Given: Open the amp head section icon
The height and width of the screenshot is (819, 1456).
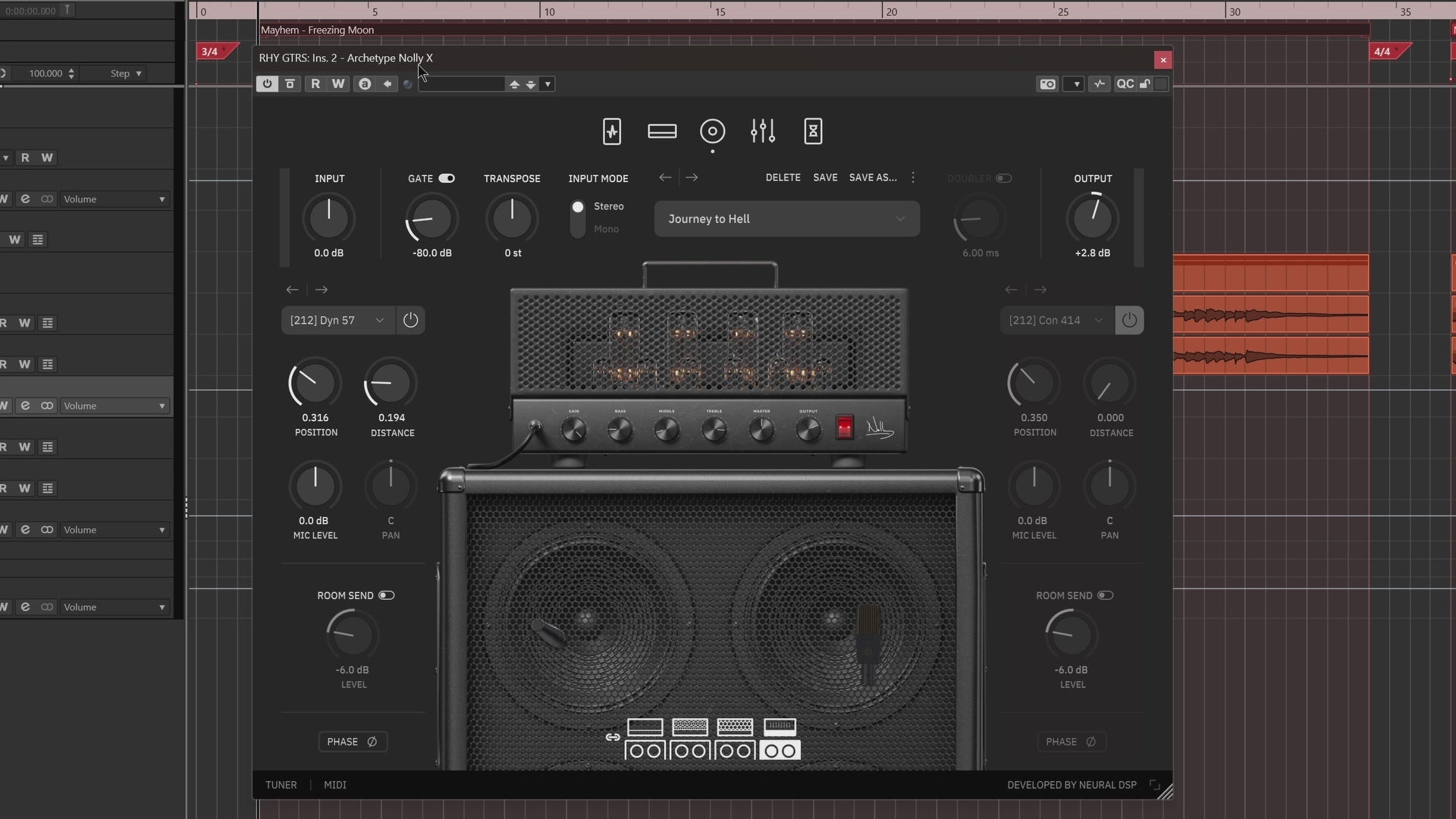Looking at the screenshot, I should point(662,131).
